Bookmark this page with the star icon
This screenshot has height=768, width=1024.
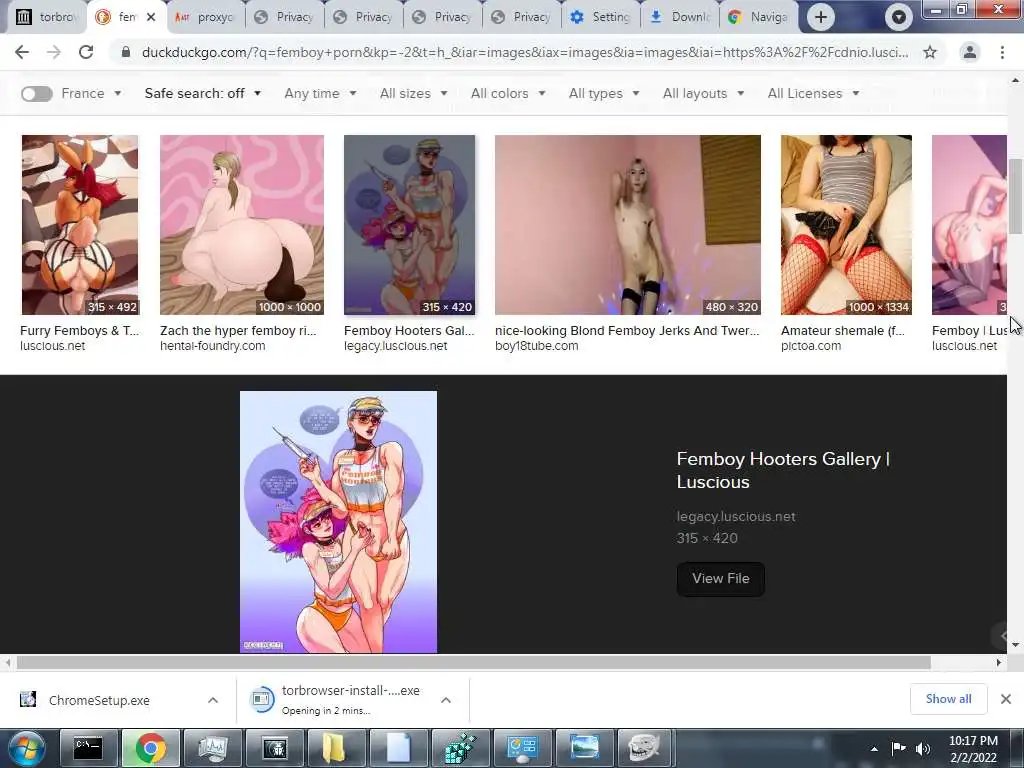pyautogui.click(x=930, y=52)
